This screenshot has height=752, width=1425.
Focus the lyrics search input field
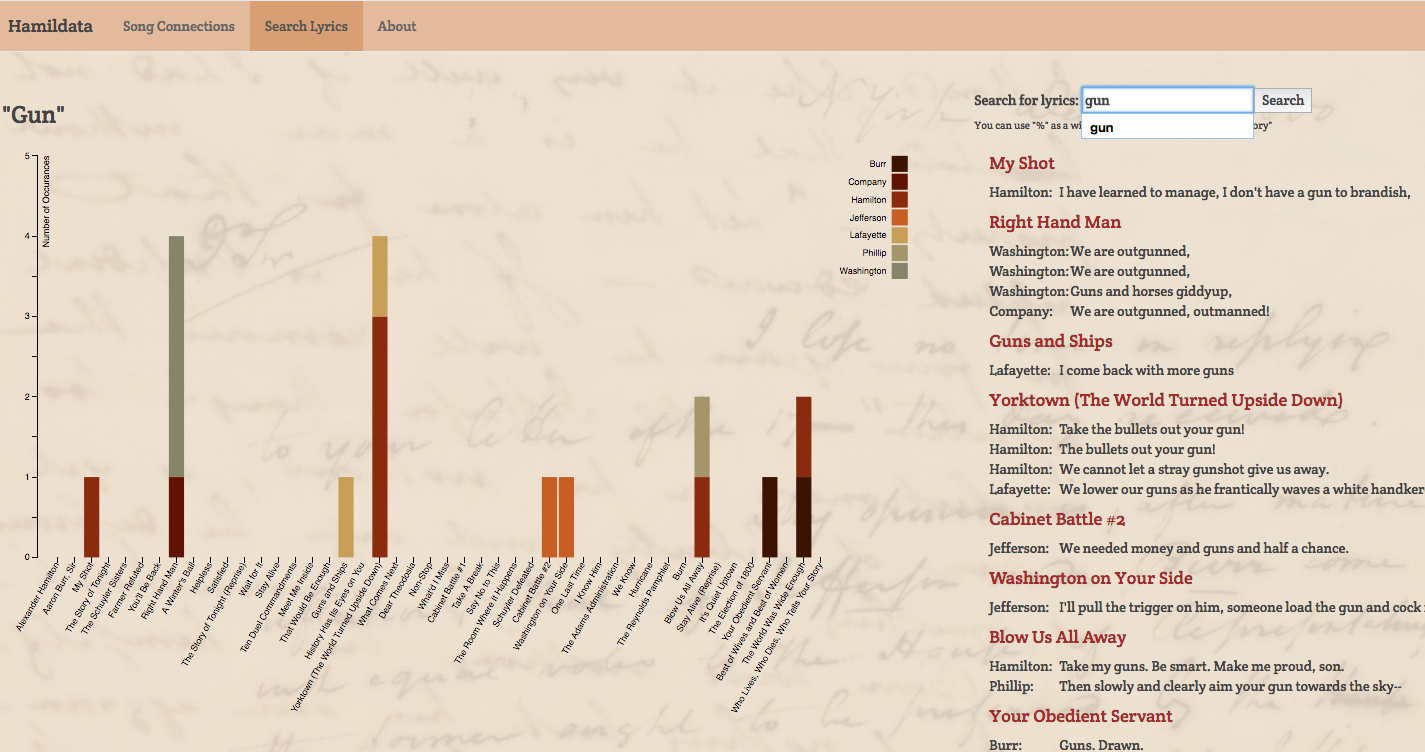[1167, 100]
